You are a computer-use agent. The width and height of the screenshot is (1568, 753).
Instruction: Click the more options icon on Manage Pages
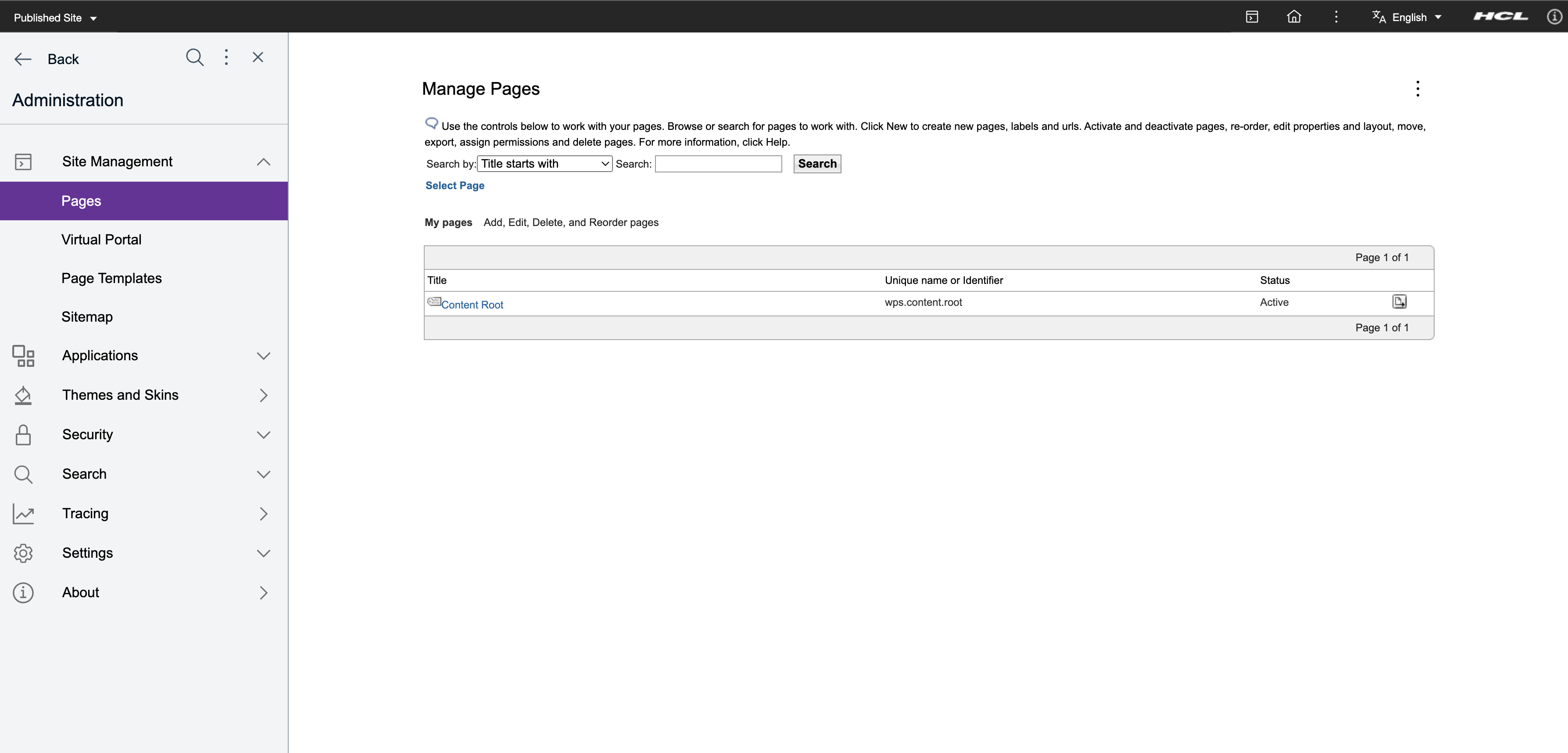(x=1418, y=88)
